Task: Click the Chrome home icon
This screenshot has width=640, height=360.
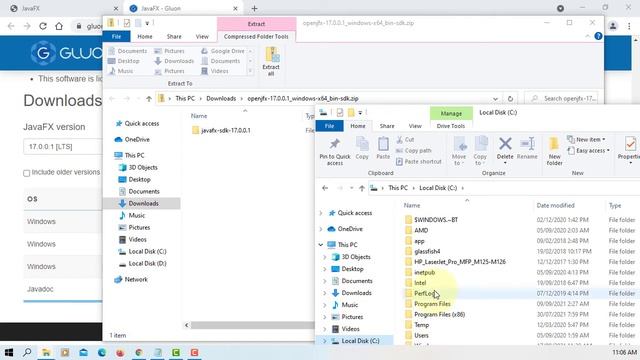Action: pyautogui.click(x=59, y=26)
